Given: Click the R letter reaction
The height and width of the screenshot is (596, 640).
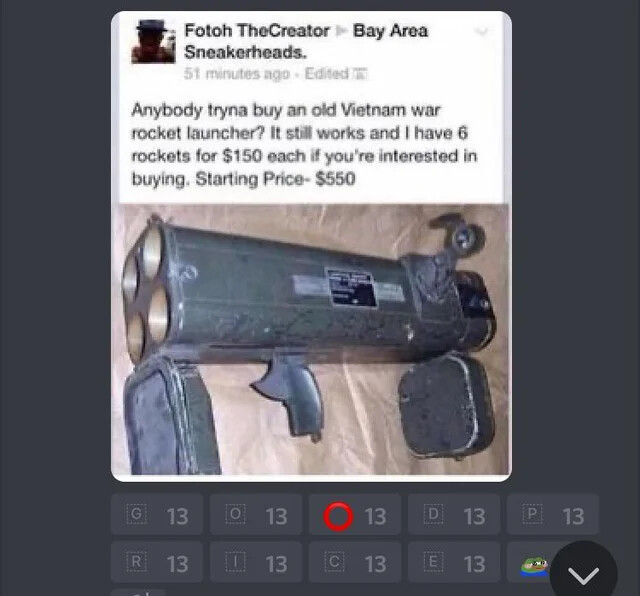Looking at the screenshot, I should [157, 562].
